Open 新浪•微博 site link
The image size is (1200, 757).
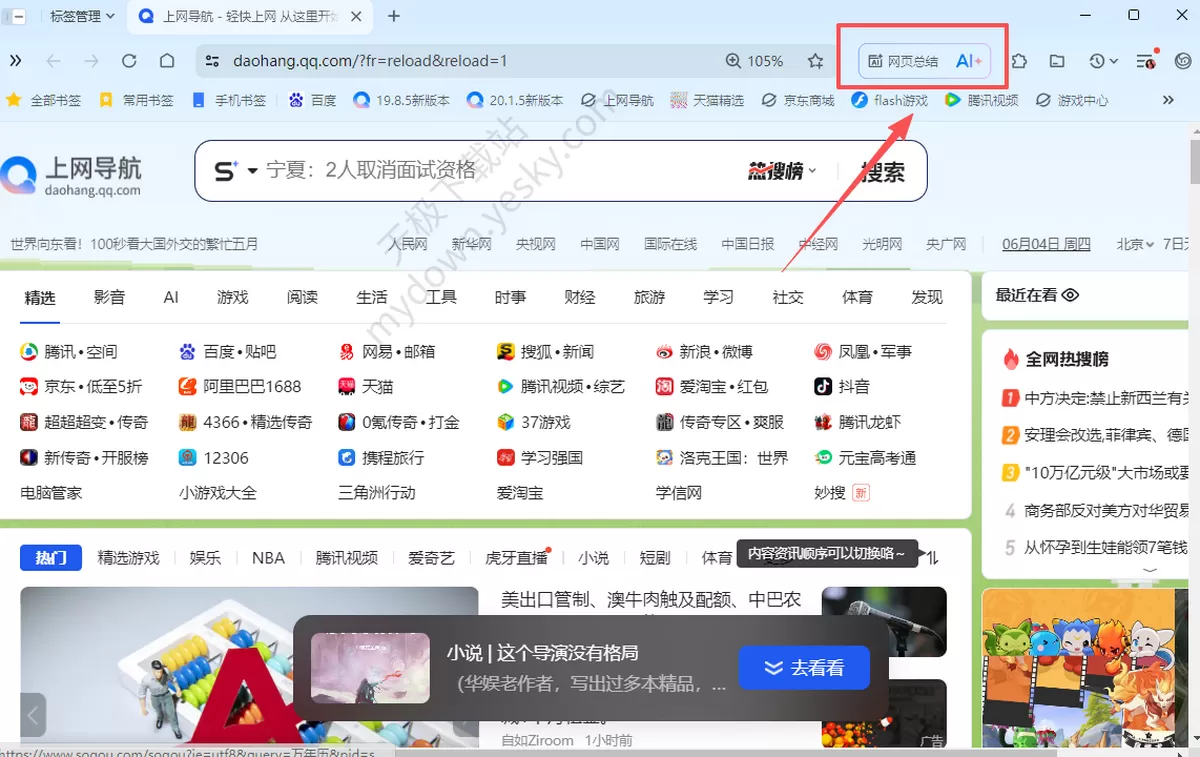(x=704, y=352)
